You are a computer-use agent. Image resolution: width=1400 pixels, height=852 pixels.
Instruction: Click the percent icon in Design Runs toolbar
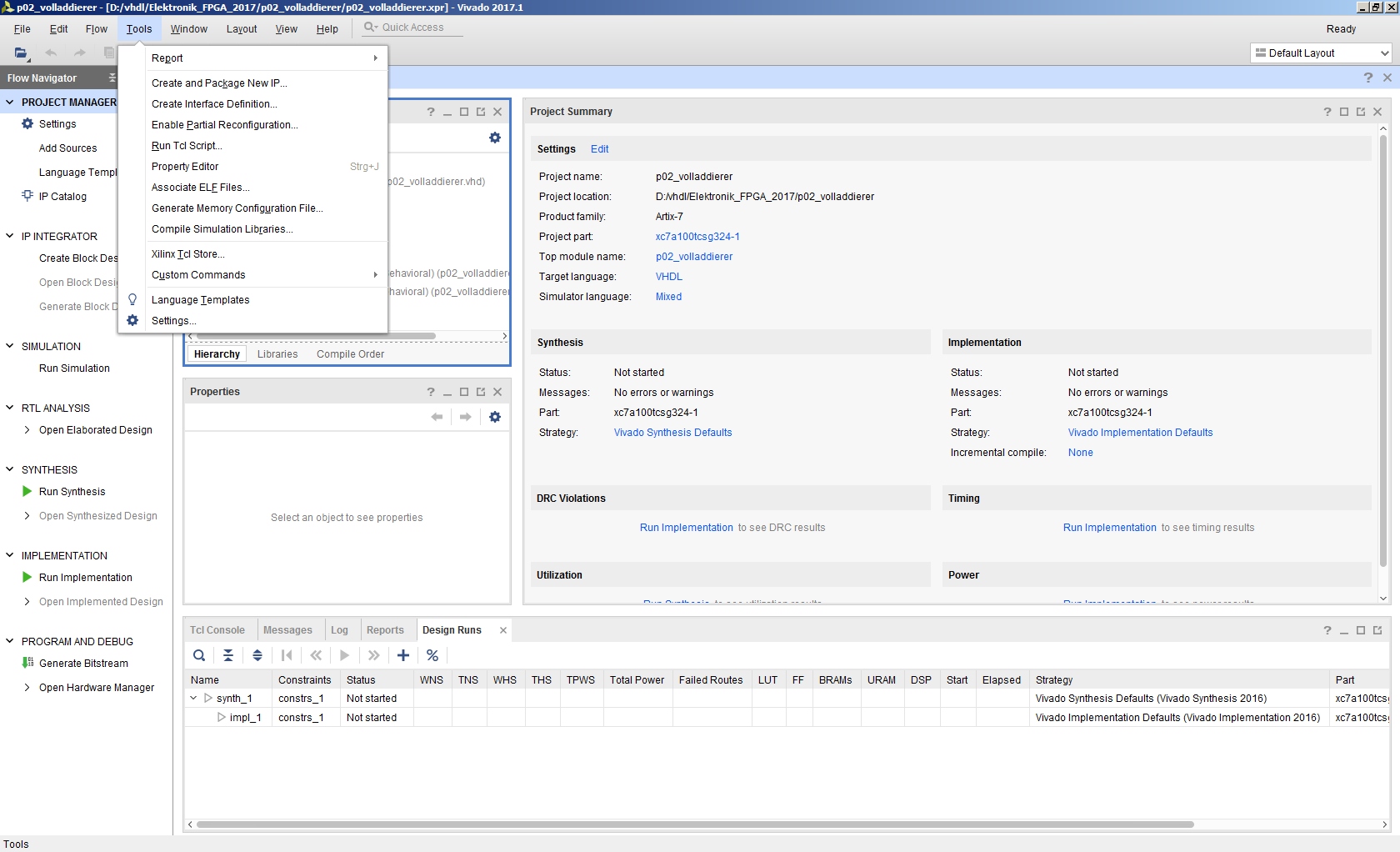point(432,655)
